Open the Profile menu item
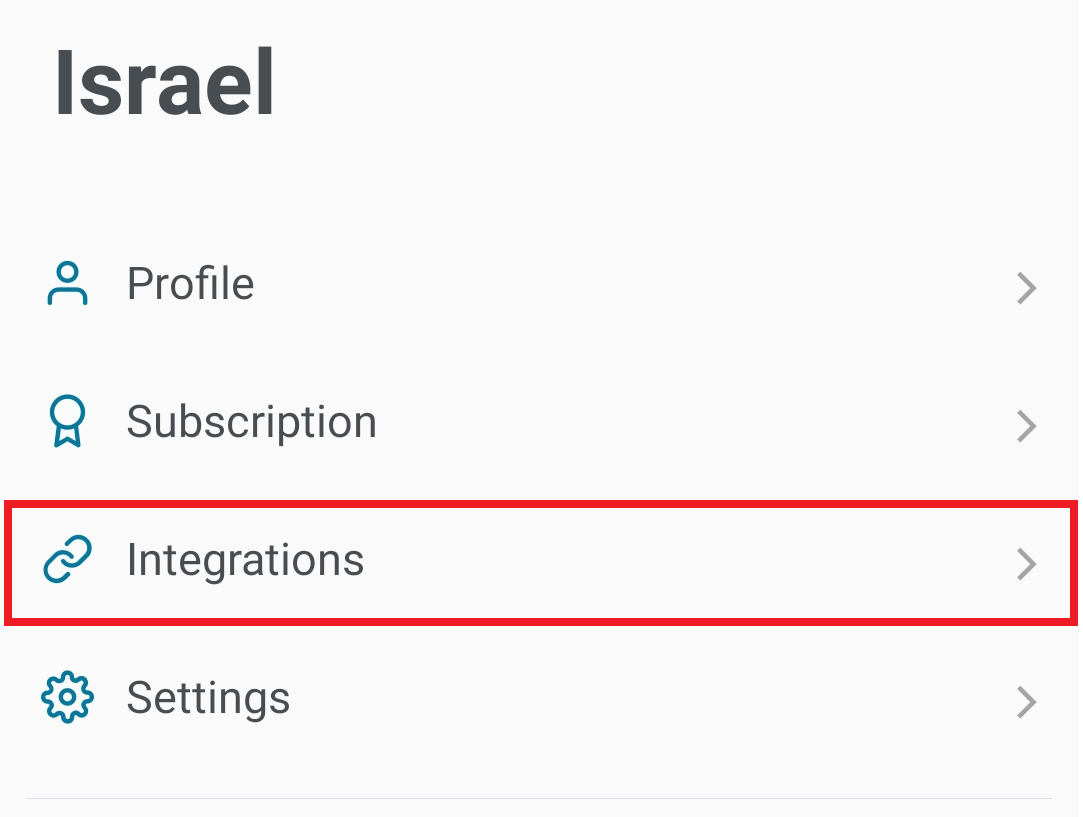 540,285
